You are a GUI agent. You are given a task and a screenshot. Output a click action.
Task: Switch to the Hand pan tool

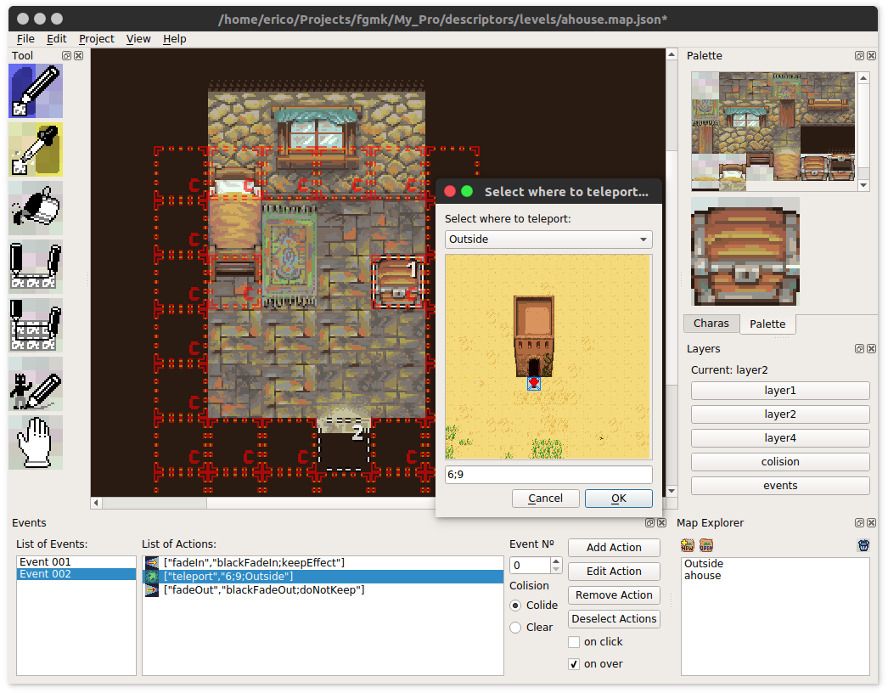pos(35,440)
